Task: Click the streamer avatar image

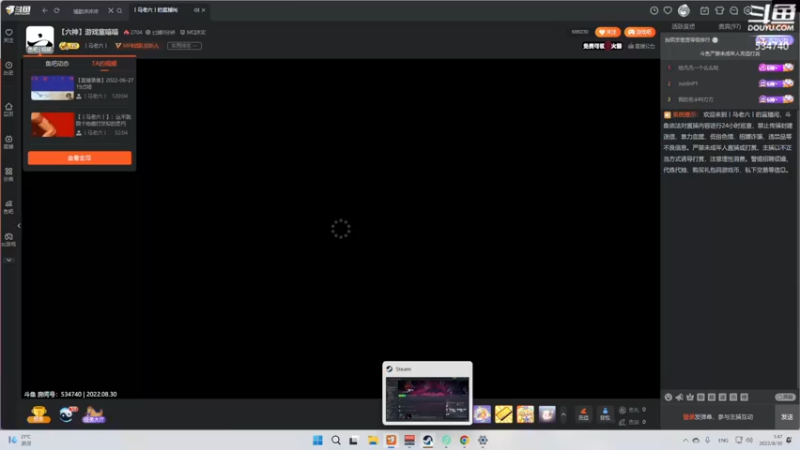Action: (x=40, y=39)
